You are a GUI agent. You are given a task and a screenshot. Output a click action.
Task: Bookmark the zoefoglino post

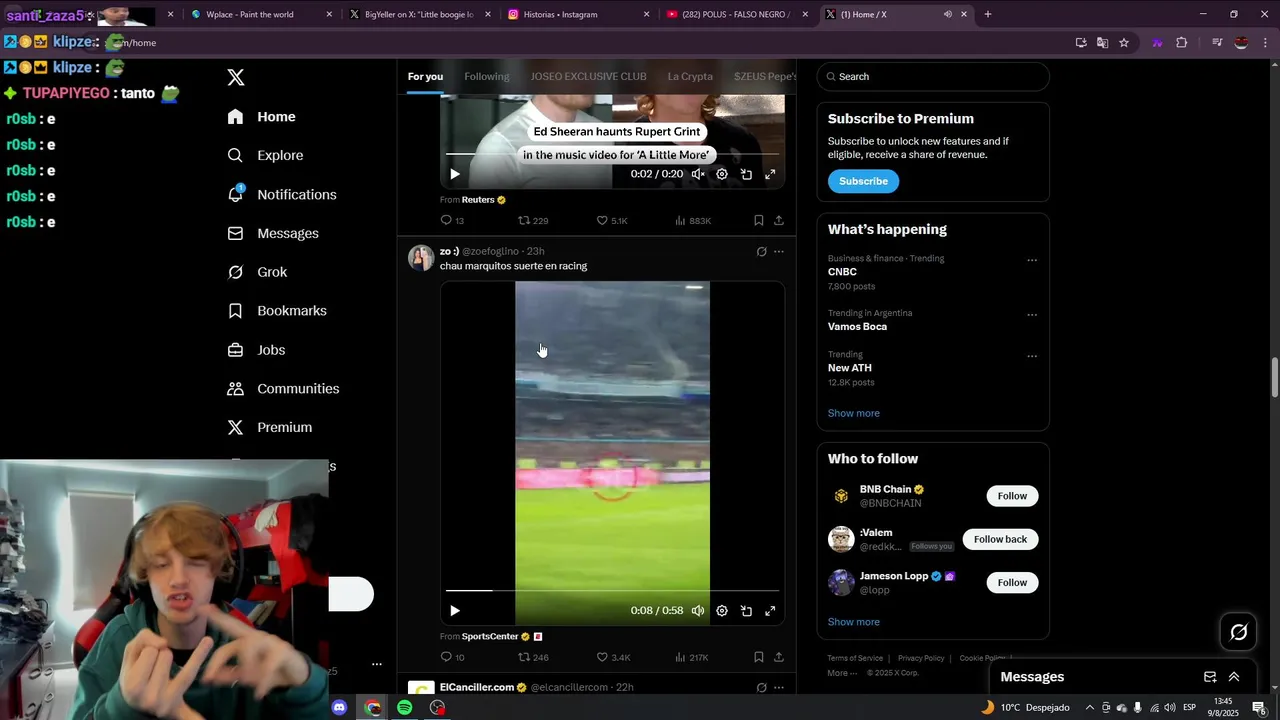click(758, 657)
